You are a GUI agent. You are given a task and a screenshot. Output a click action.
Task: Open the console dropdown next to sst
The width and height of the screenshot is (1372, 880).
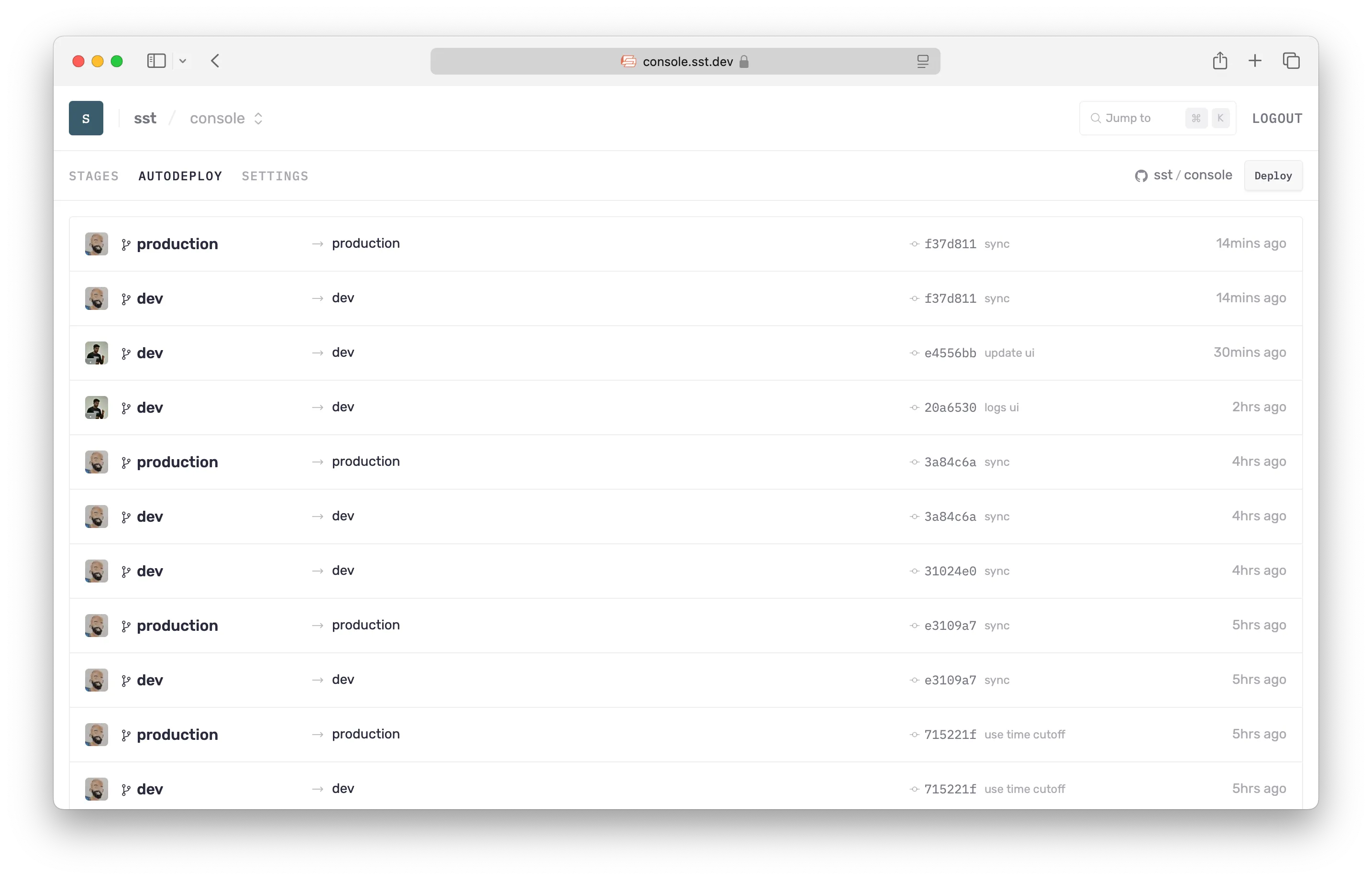[x=258, y=117]
